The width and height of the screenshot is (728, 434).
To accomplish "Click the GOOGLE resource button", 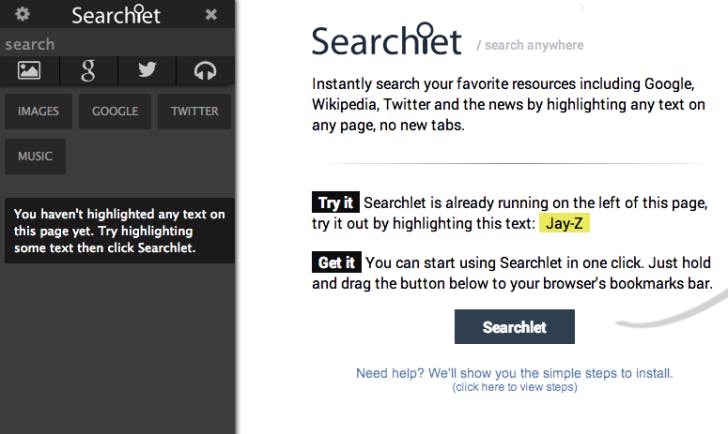I will pyautogui.click(x=115, y=112).
